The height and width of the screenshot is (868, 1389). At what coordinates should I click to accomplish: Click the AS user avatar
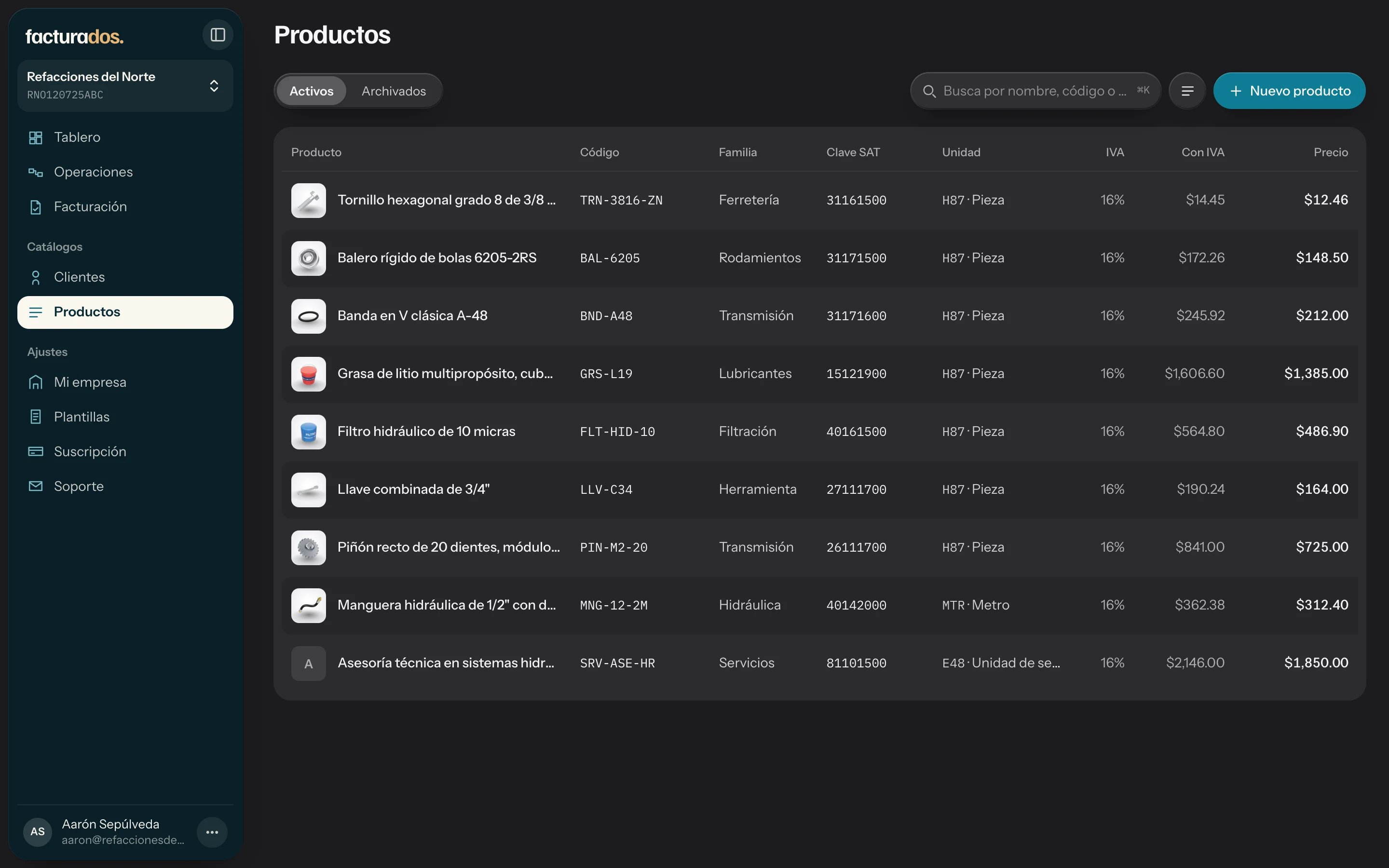[38, 832]
